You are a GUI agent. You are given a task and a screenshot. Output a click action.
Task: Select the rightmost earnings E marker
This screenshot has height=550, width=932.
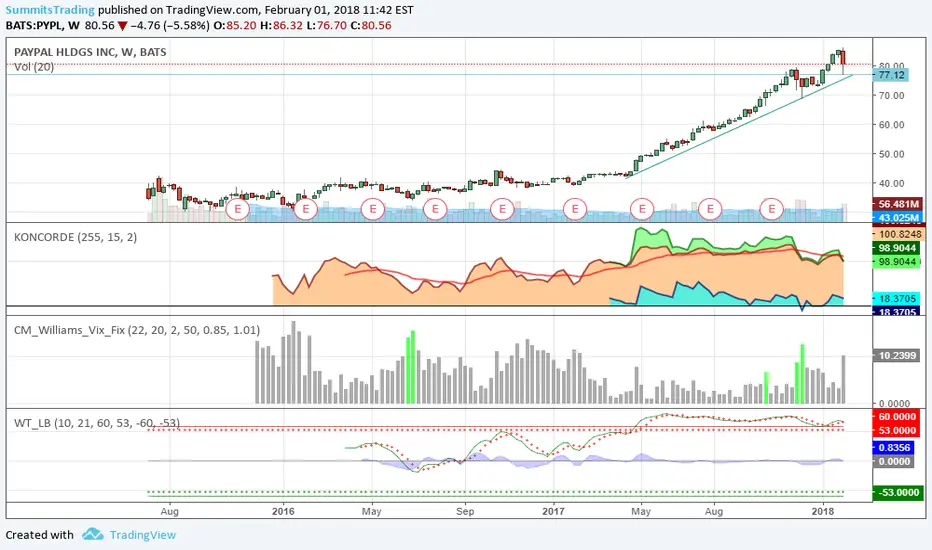(772, 209)
